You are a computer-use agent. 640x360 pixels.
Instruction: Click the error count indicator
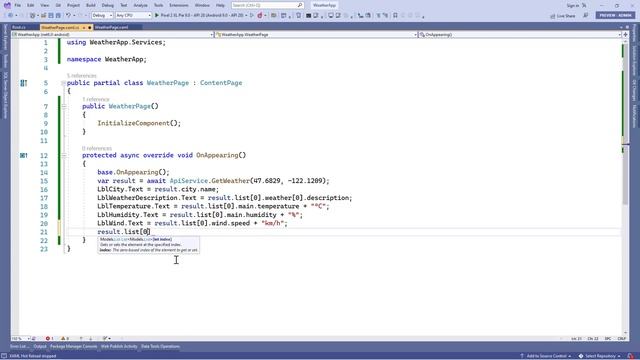click(x=49, y=338)
